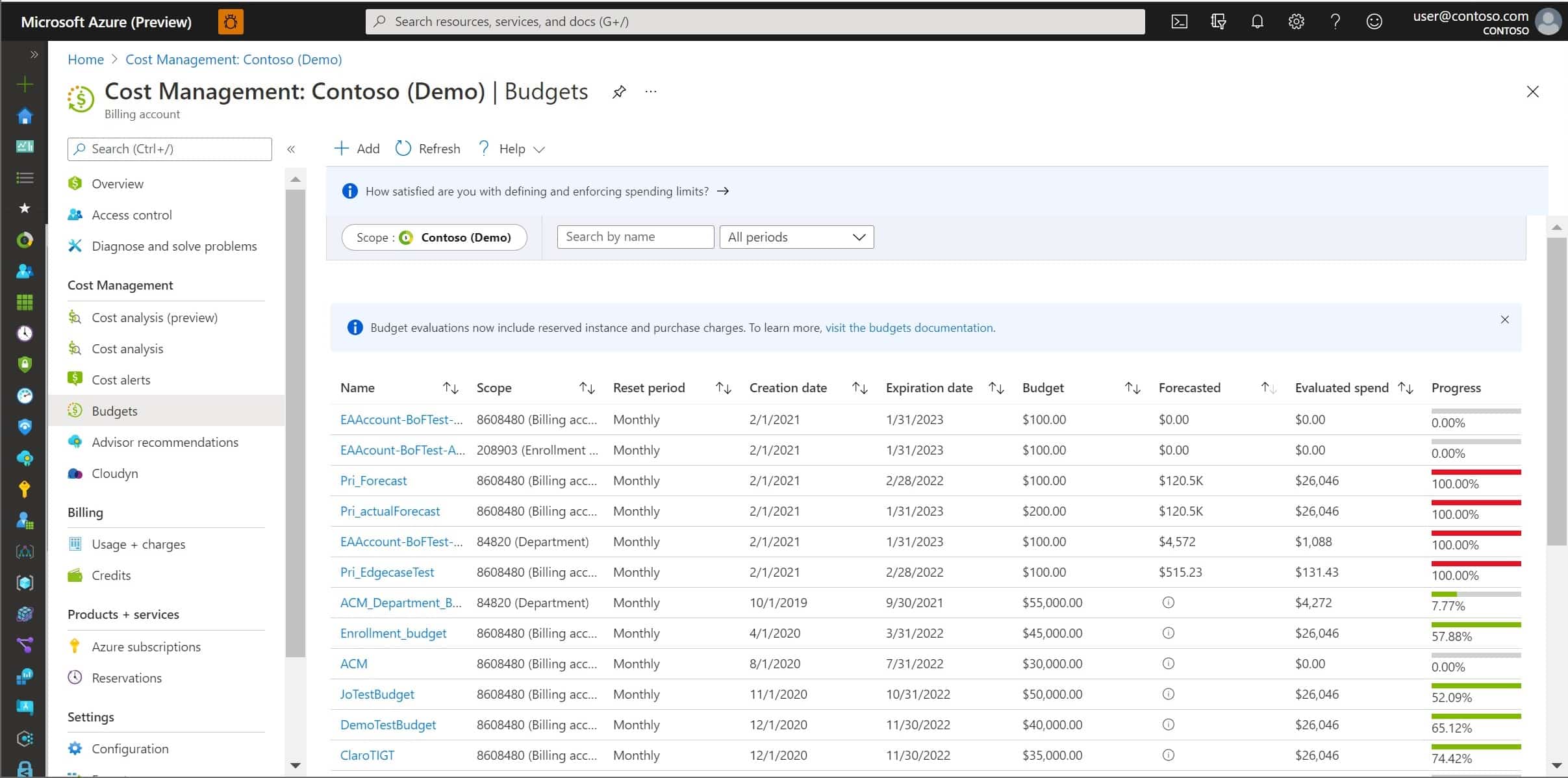This screenshot has height=778, width=1568.
Task: Collapse the resource menu with double chevron
Action: coord(291,149)
